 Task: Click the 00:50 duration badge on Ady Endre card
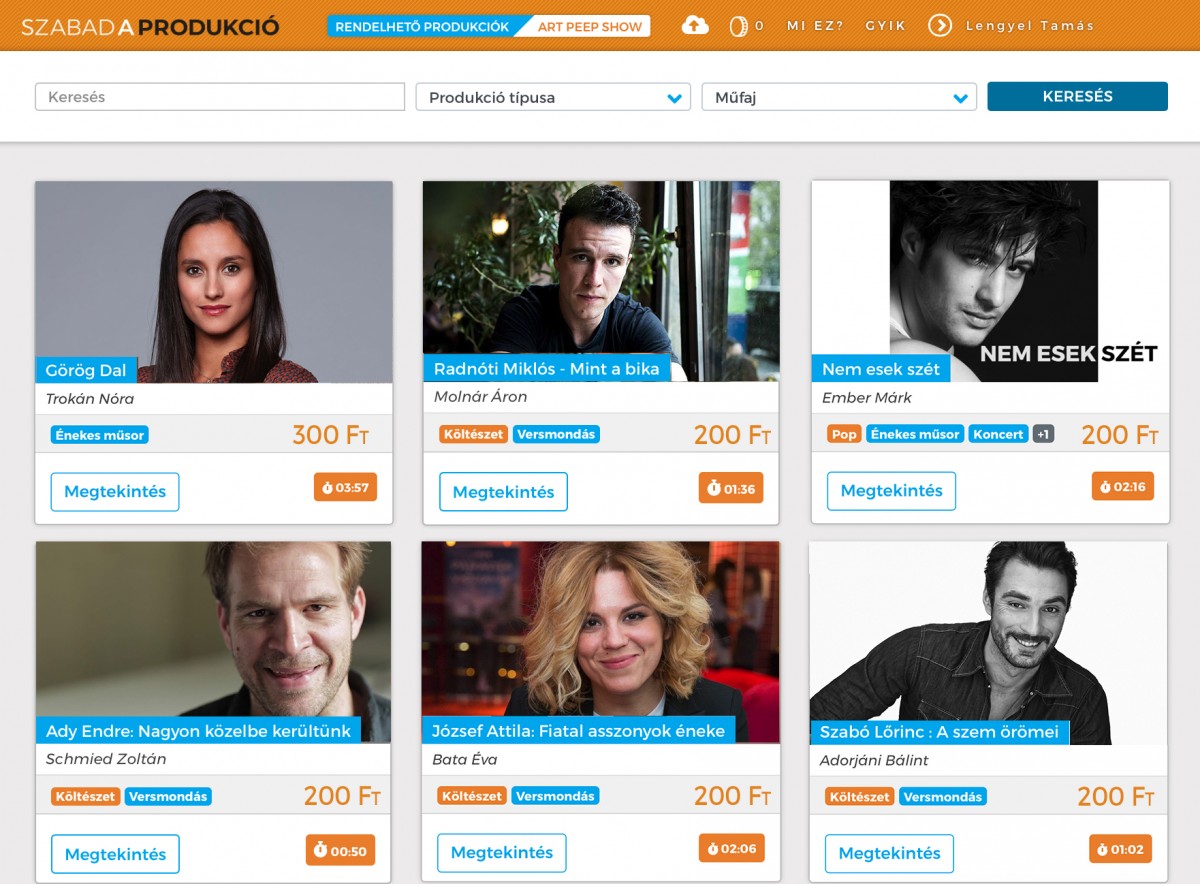click(340, 850)
